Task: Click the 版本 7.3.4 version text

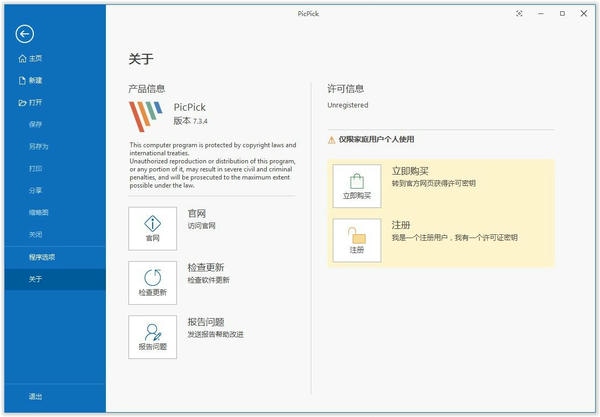Action: click(191, 121)
